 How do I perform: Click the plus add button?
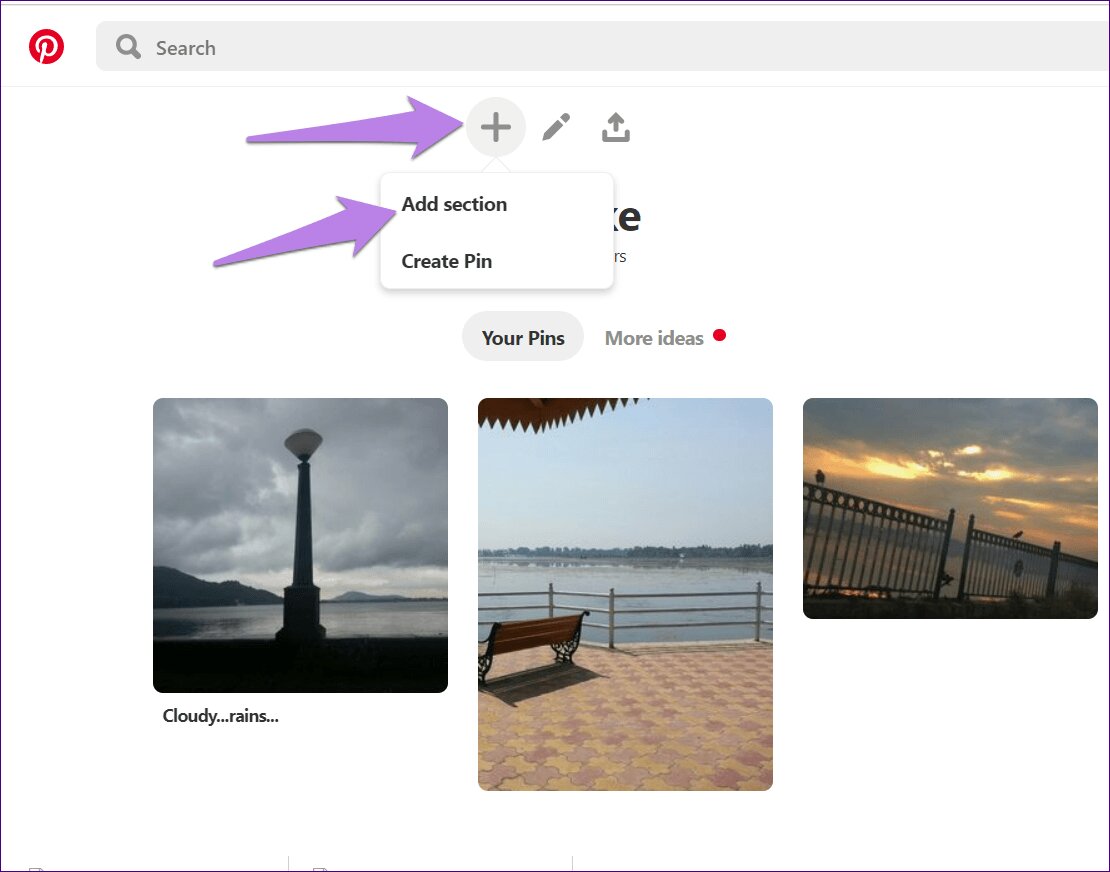click(496, 127)
